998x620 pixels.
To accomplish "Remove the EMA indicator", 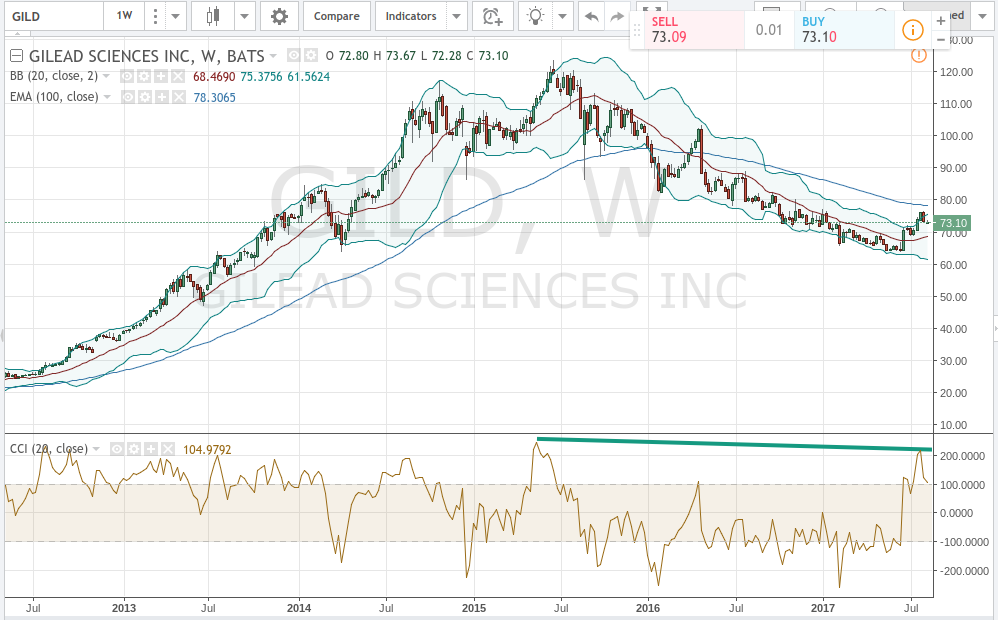I will [x=178, y=97].
